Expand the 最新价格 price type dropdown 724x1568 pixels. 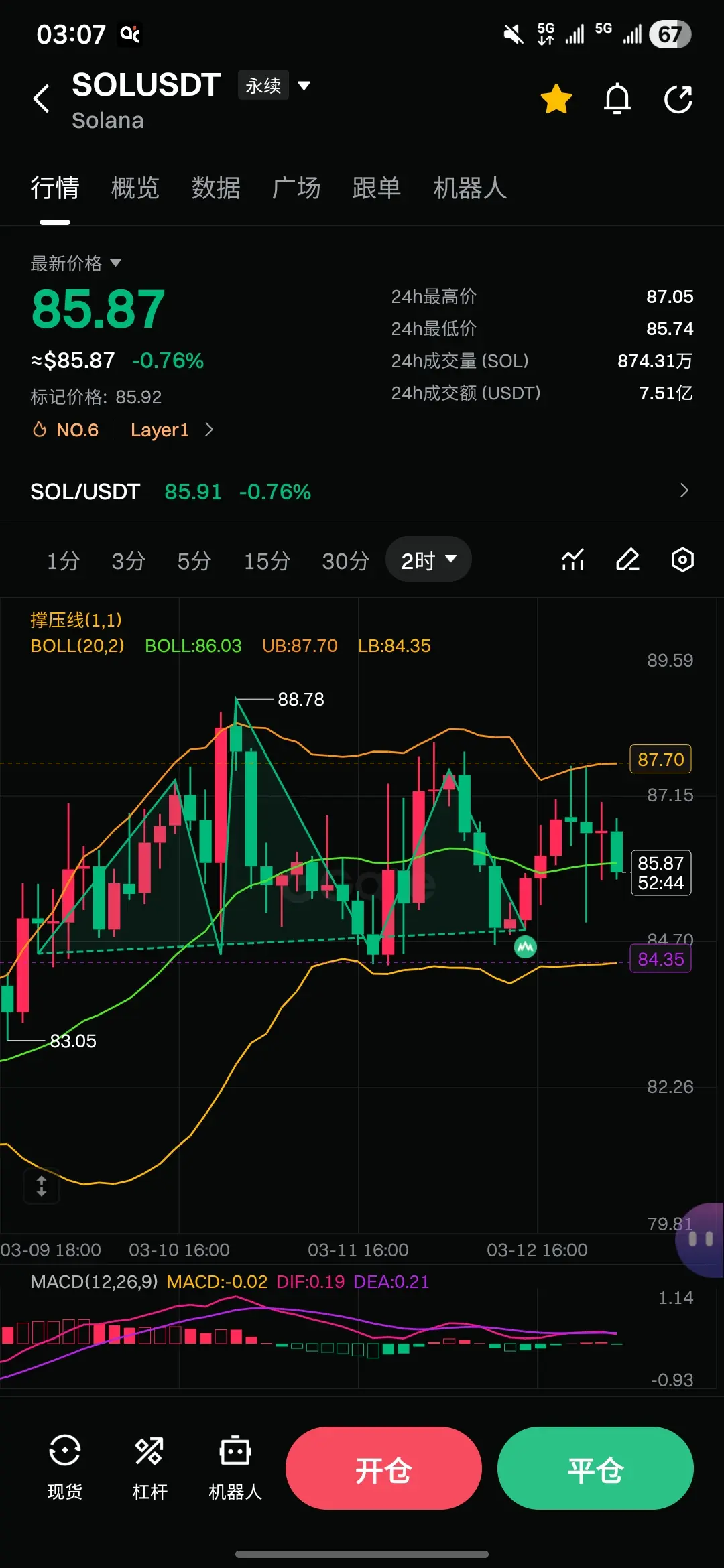(x=76, y=263)
